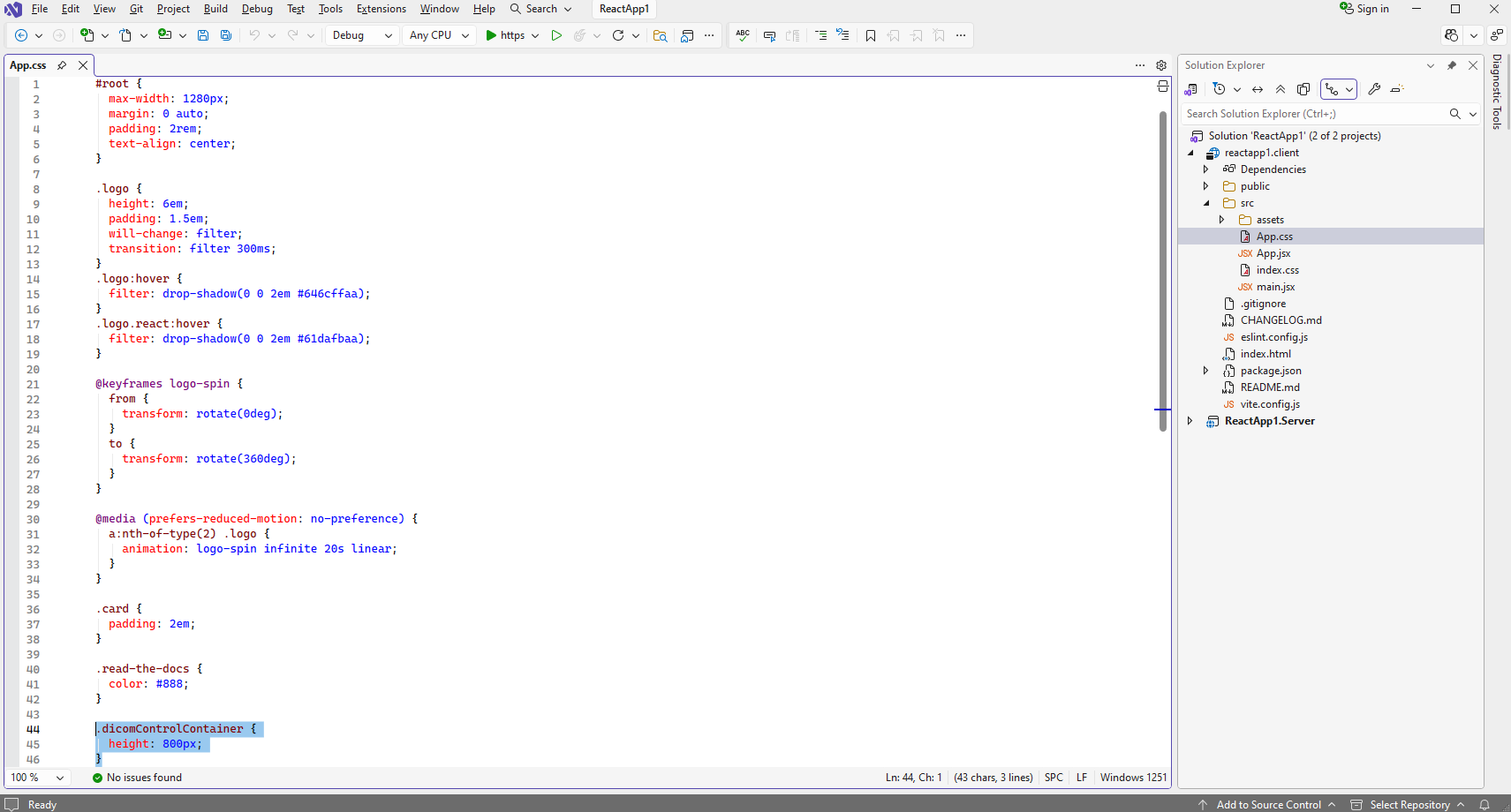Viewport: 1511px width, 812px height.
Task: Open the Extensions menu
Action: point(381,9)
